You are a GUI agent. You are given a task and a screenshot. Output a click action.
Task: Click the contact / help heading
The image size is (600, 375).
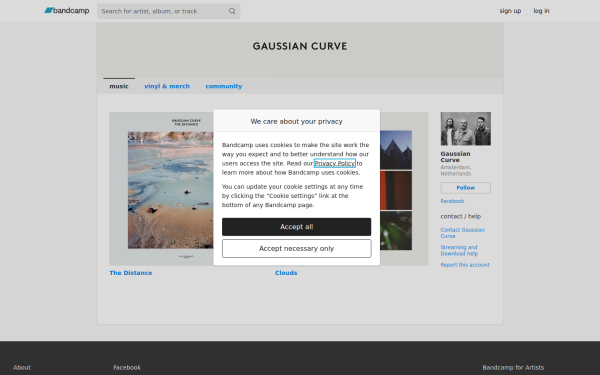click(x=461, y=216)
